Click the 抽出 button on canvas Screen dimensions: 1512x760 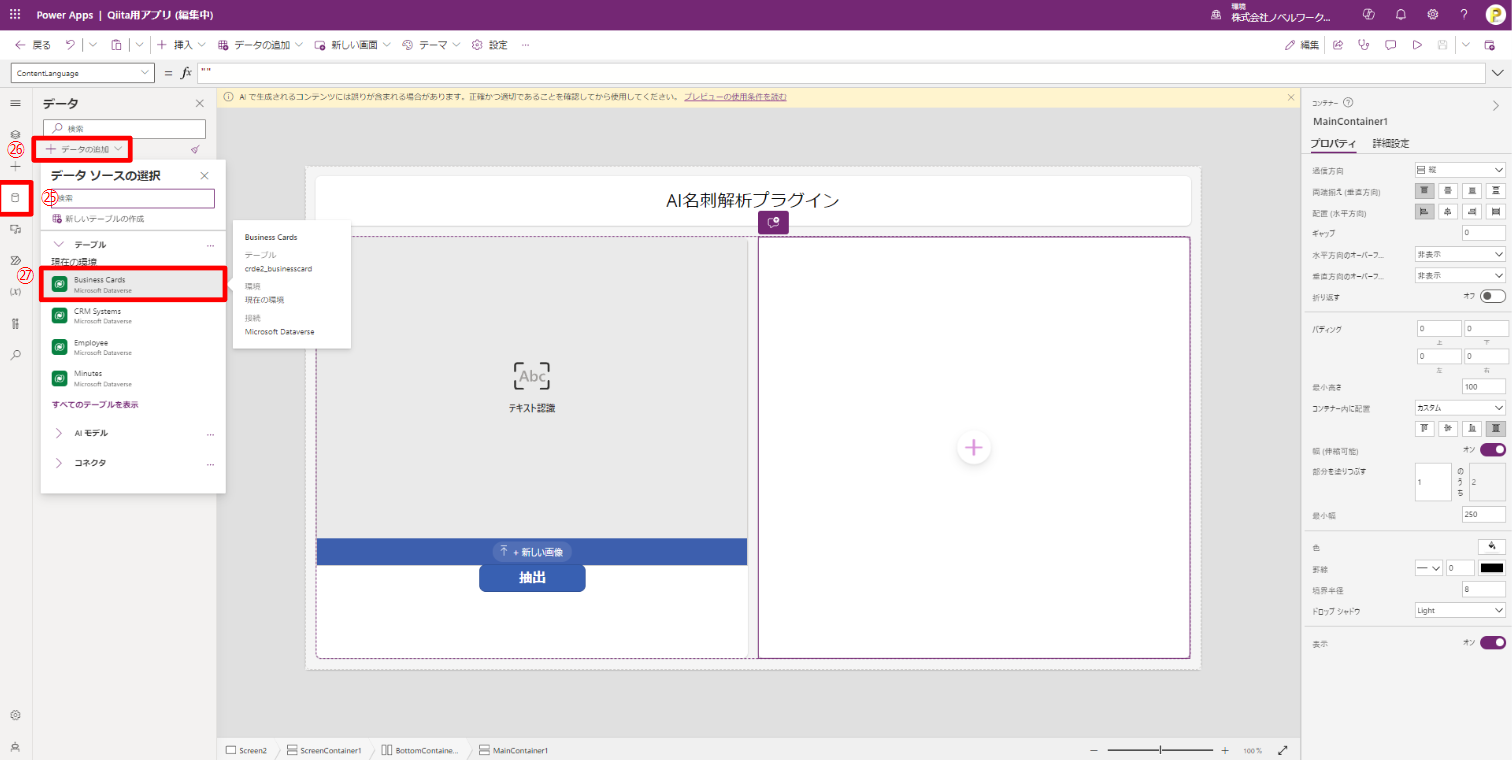pyautogui.click(x=532, y=578)
